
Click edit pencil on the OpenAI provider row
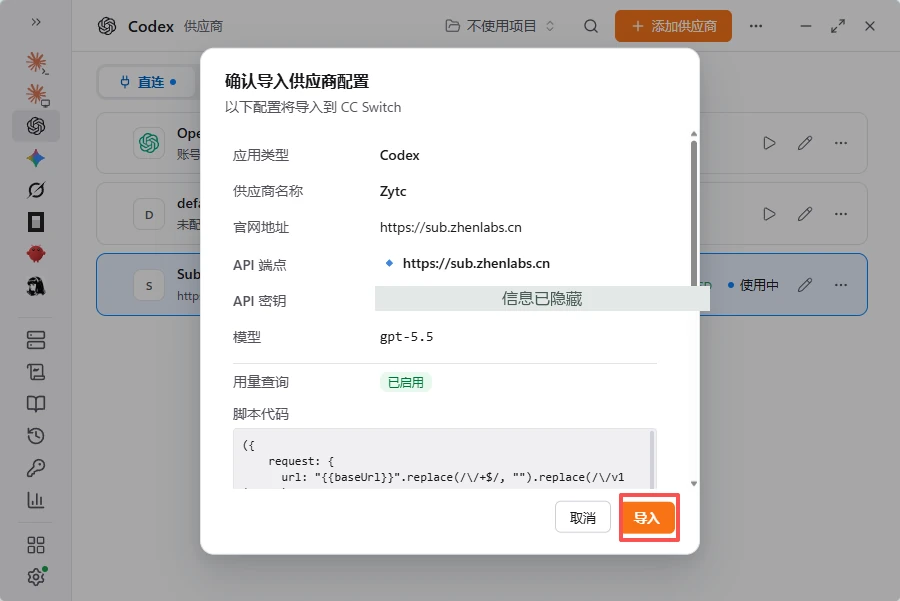tap(805, 143)
